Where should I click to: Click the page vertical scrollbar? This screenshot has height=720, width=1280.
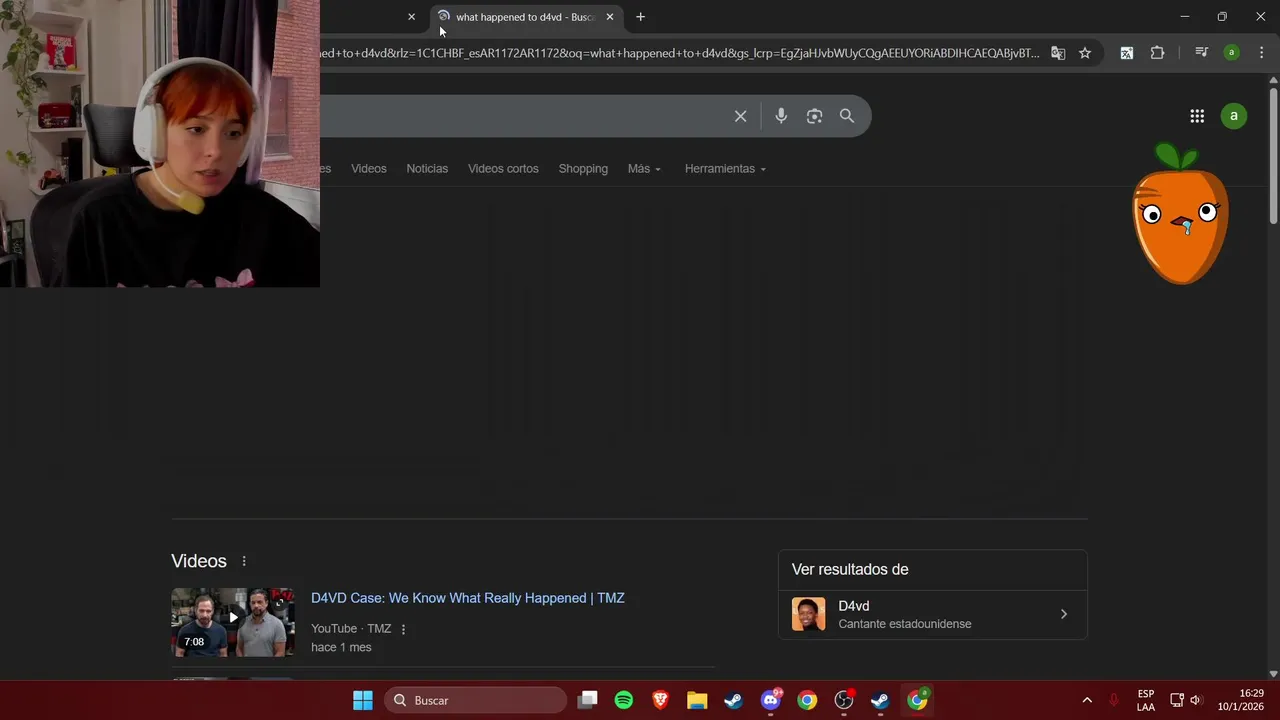pyautogui.click(x=1273, y=155)
